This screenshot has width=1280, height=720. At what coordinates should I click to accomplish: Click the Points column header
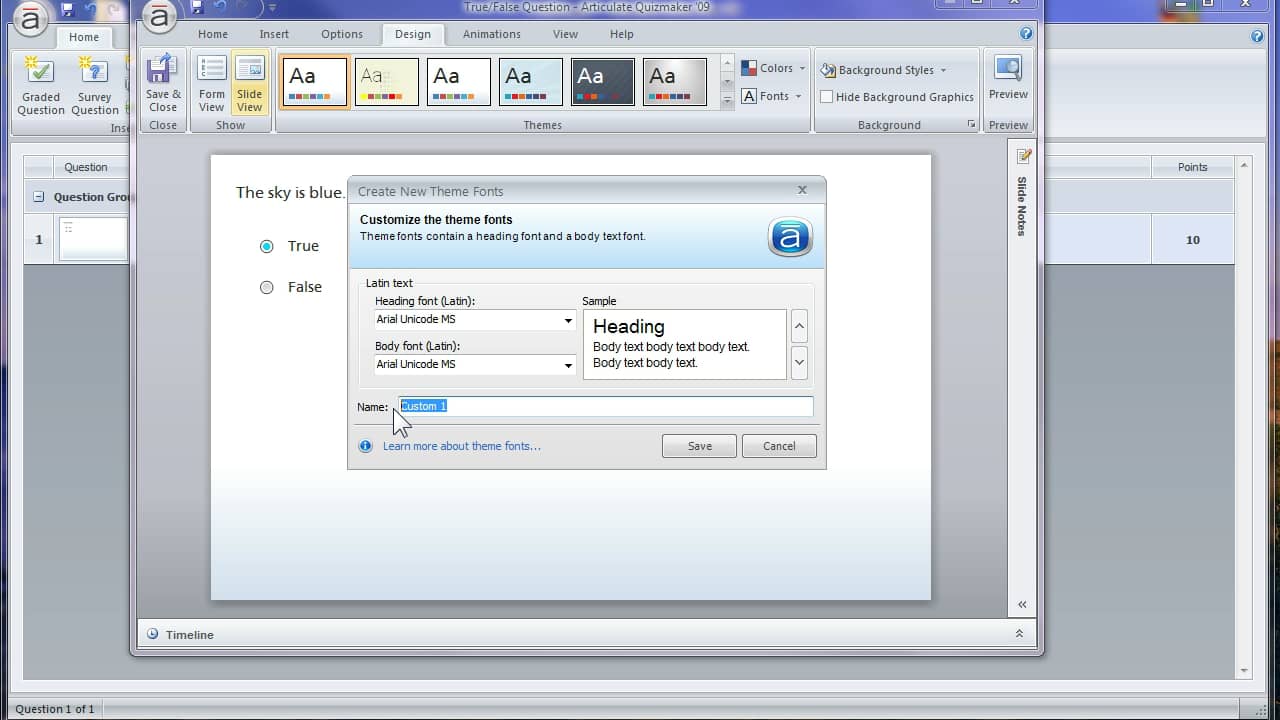coord(1192,167)
